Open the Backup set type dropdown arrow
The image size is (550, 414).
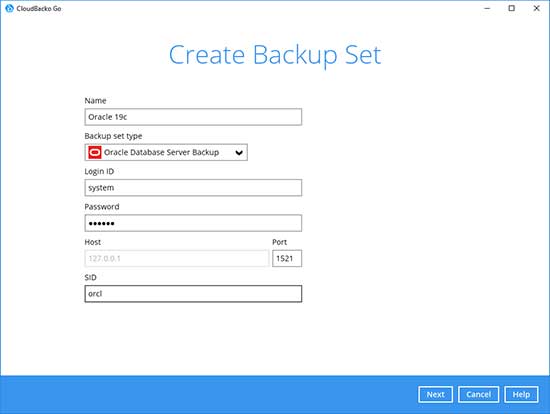(239, 153)
